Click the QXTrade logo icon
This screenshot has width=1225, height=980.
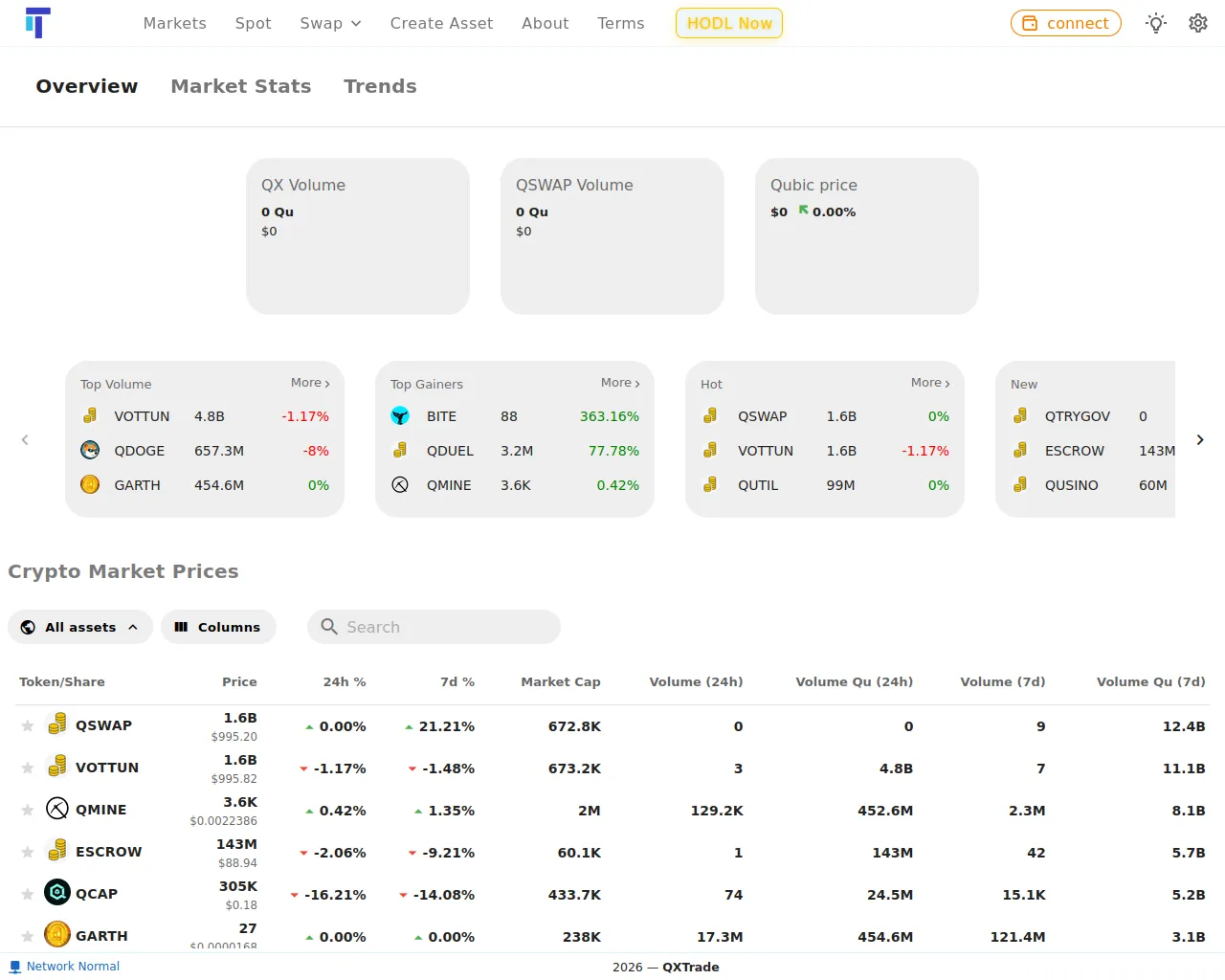coord(37,22)
